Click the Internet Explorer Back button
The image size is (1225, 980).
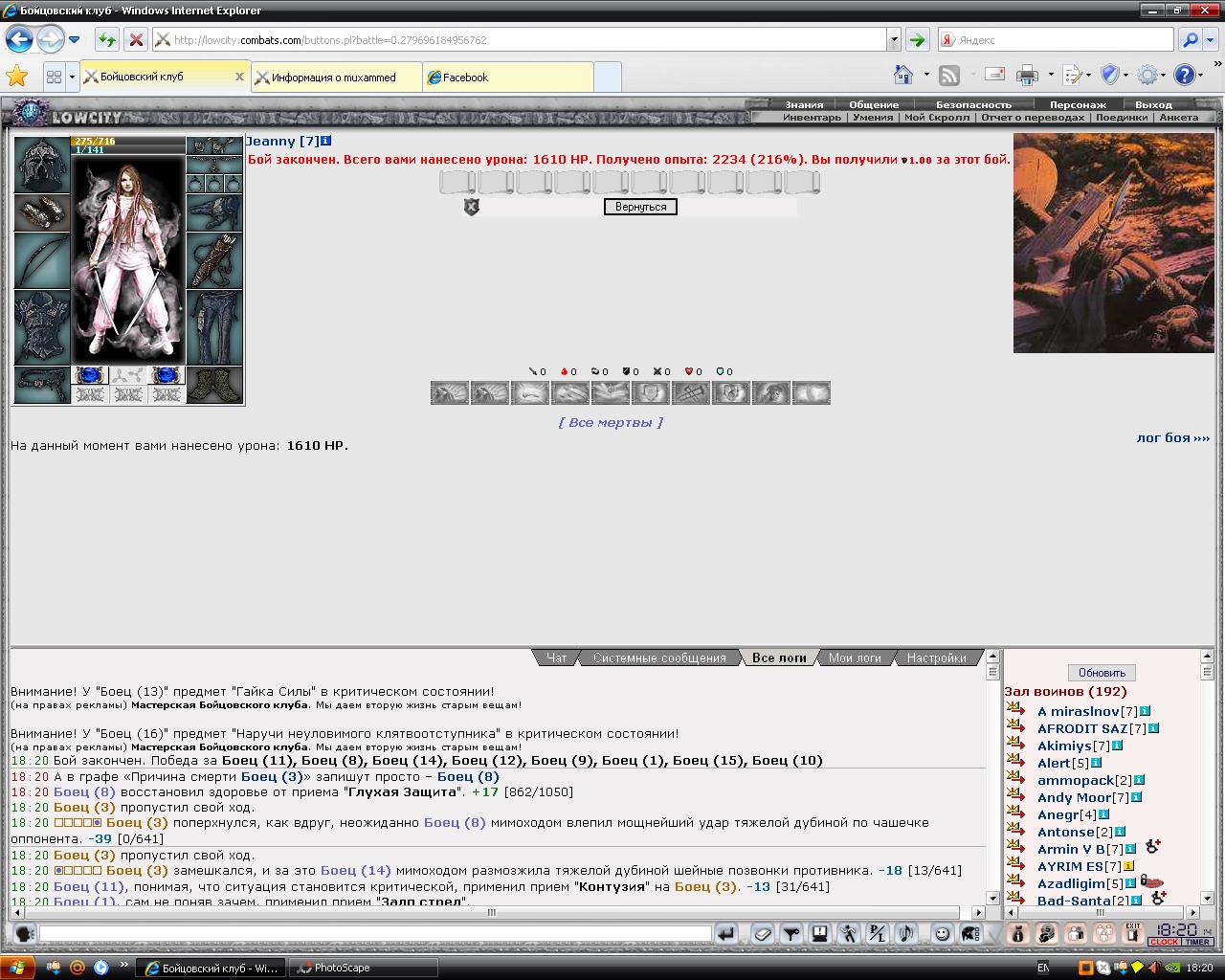19,39
